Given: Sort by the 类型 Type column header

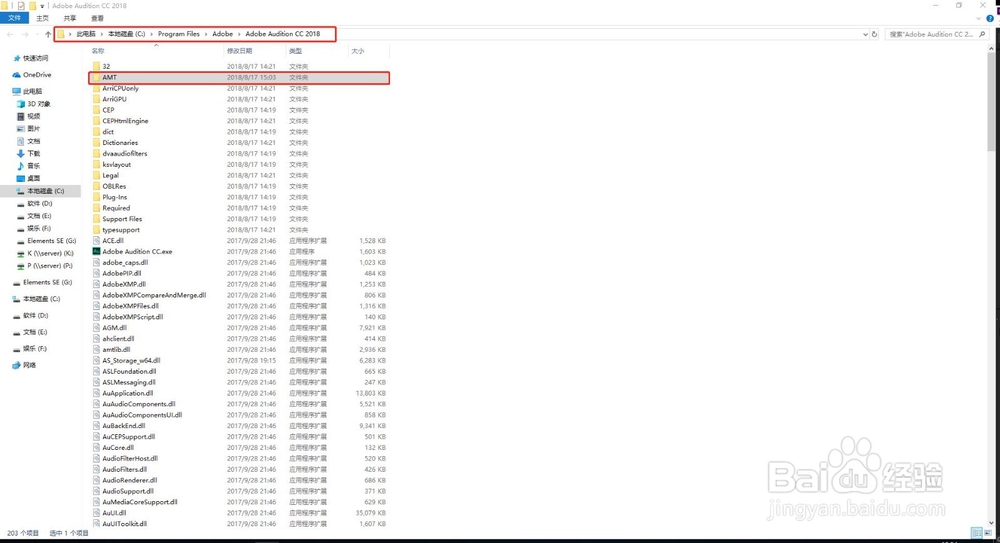Looking at the screenshot, I should (295, 51).
